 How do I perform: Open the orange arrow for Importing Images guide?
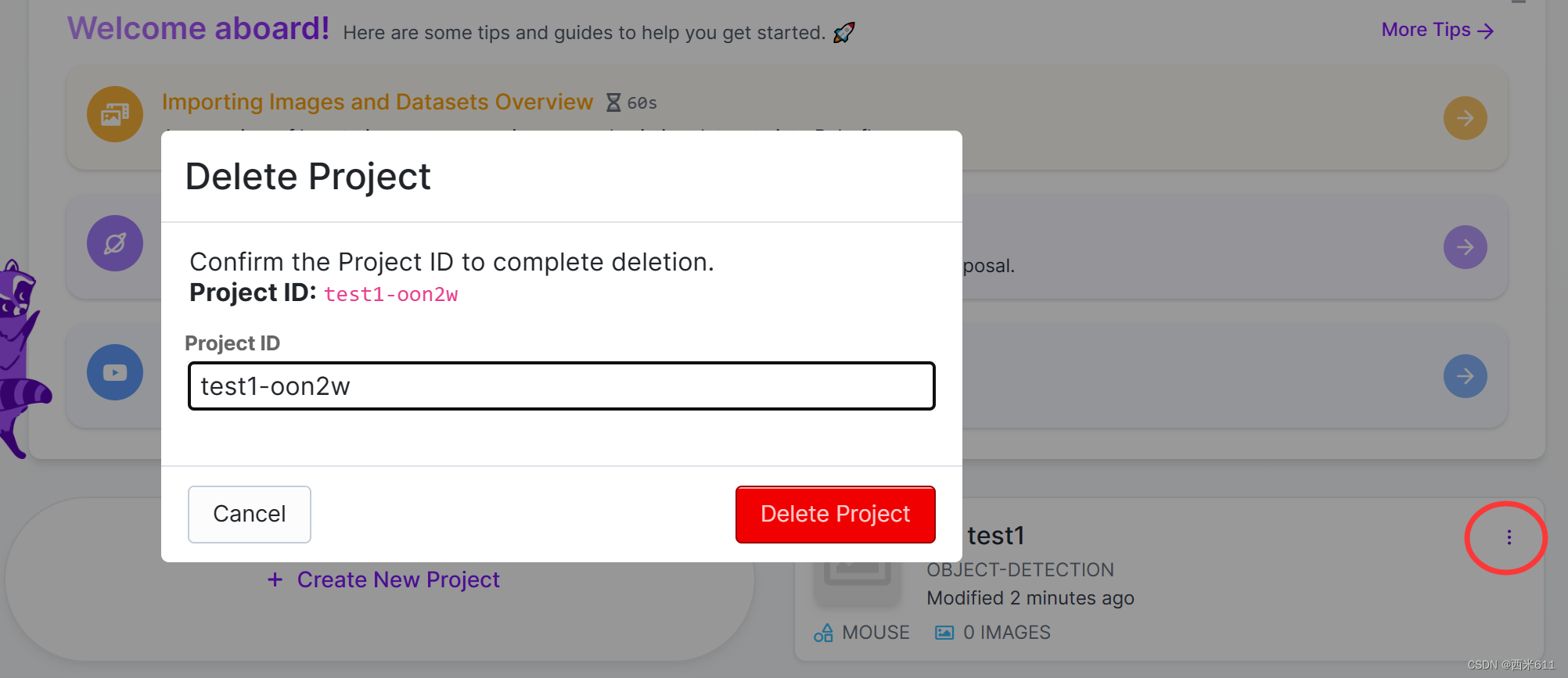pyautogui.click(x=1465, y=118)
